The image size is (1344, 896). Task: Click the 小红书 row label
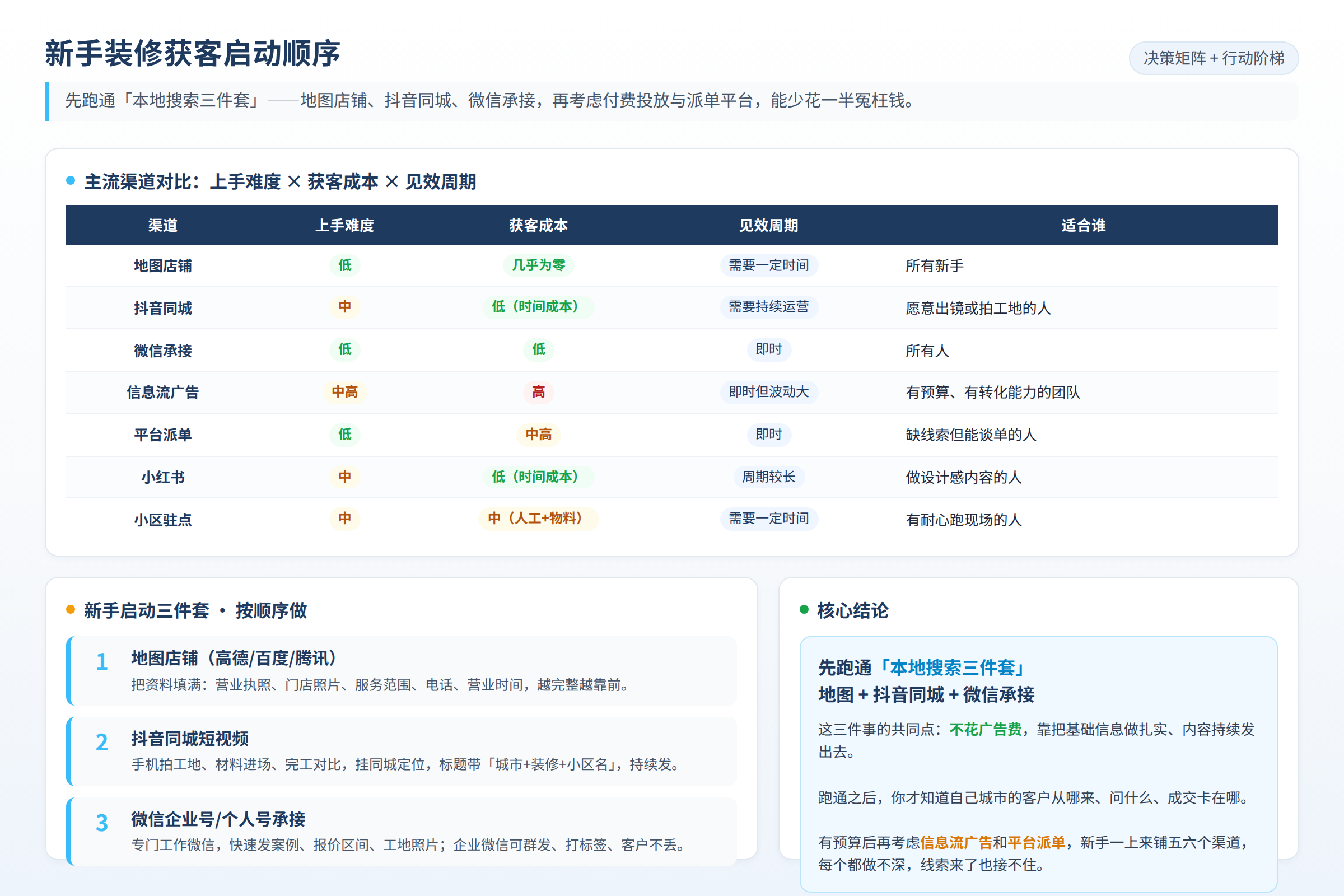[163, 477]
